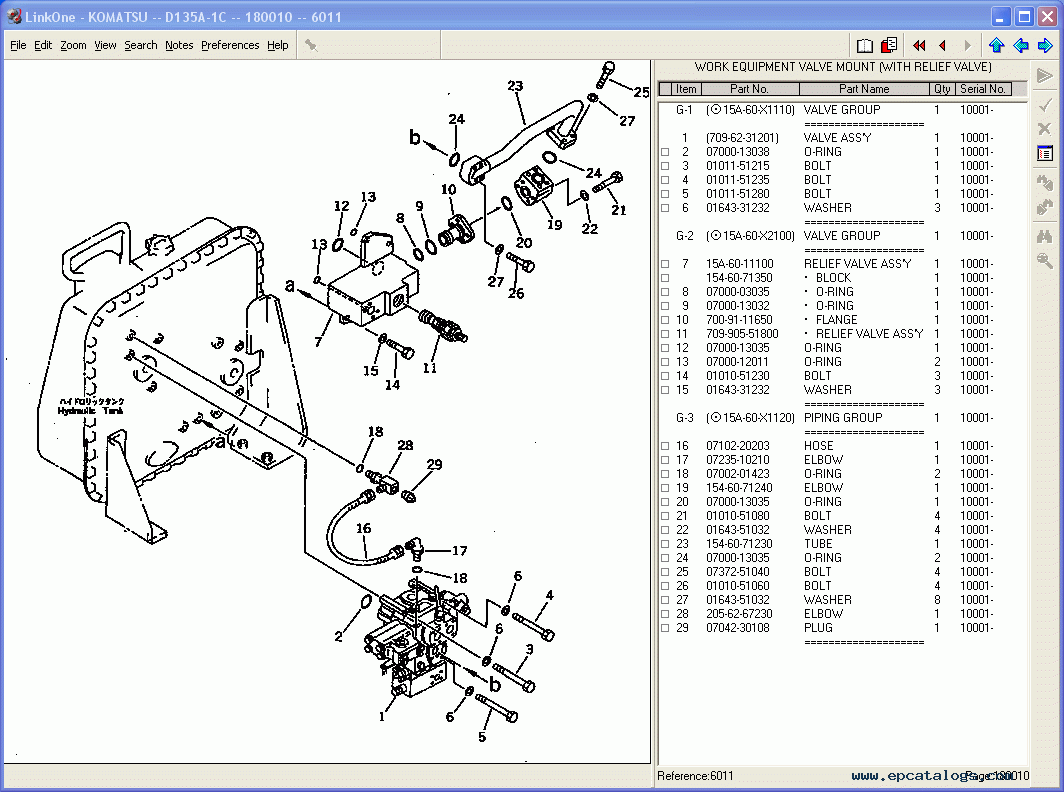Click part number 205-62-67230
The height and width of the screenshot is (792, 1064).
point(739,614)
